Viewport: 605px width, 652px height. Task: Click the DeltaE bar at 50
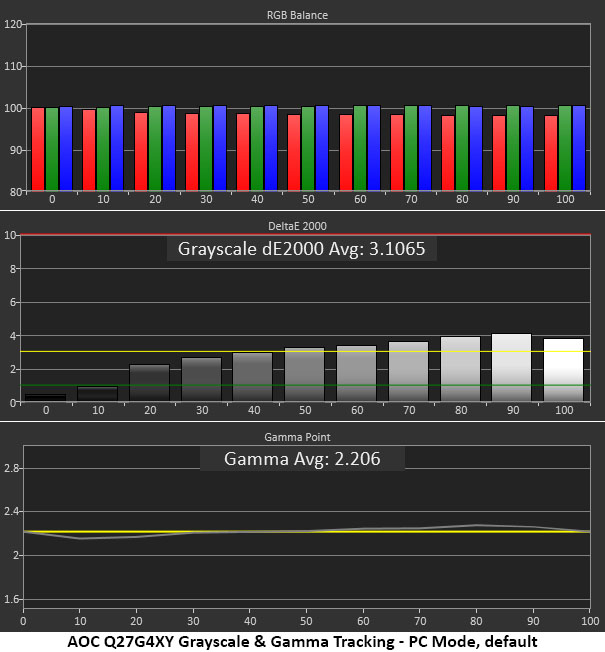(x=304, y=375)
